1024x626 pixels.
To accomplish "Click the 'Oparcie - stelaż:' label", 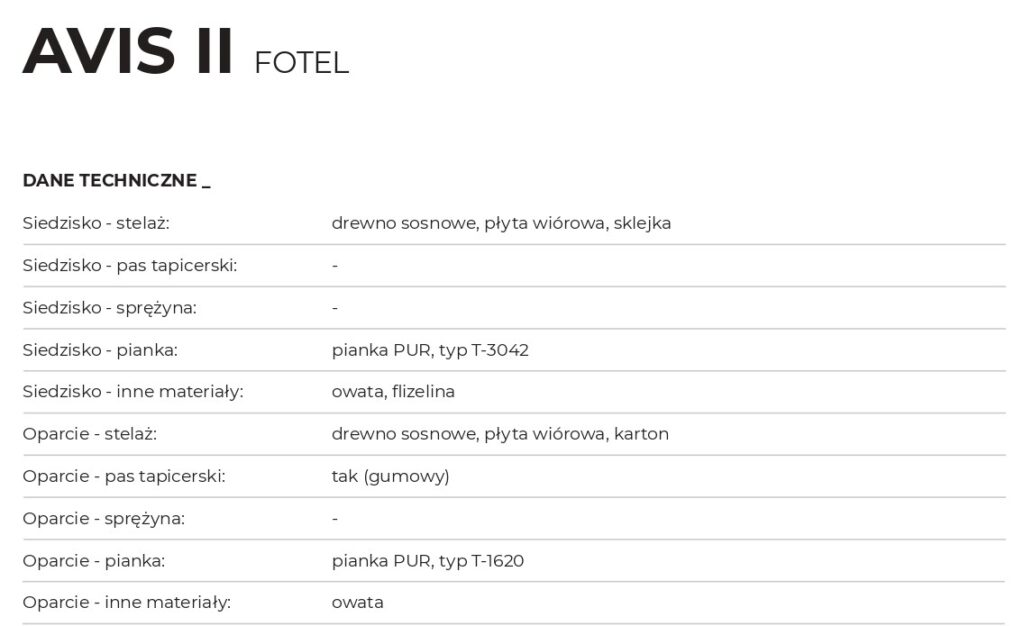I will [x=90, y=434].
